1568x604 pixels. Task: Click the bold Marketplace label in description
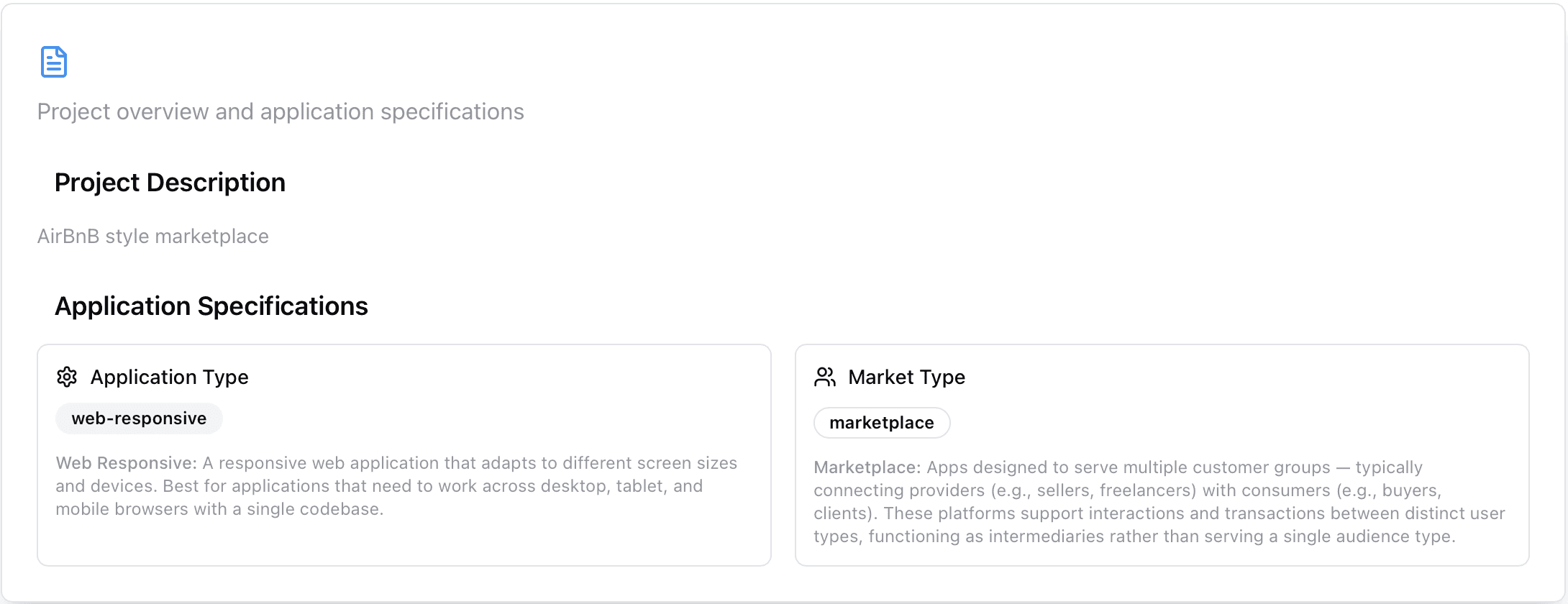pos(866,467)
